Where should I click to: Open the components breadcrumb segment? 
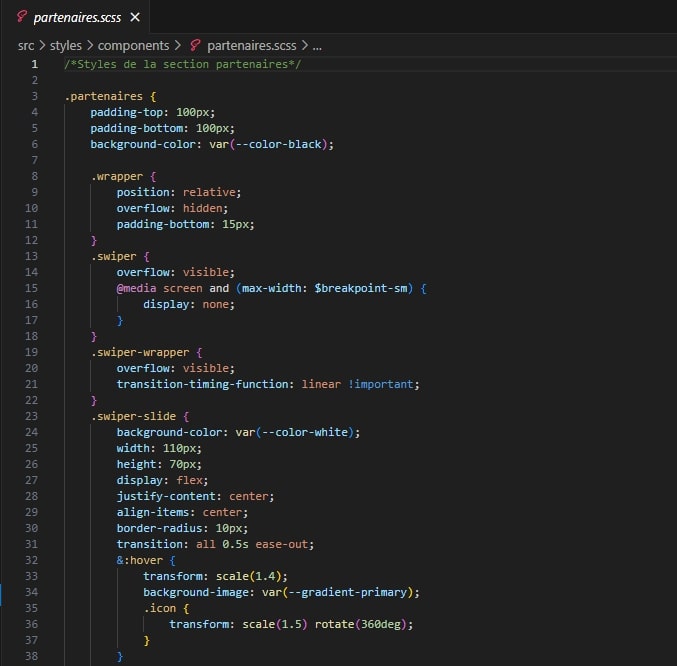(x=134, y=45)
